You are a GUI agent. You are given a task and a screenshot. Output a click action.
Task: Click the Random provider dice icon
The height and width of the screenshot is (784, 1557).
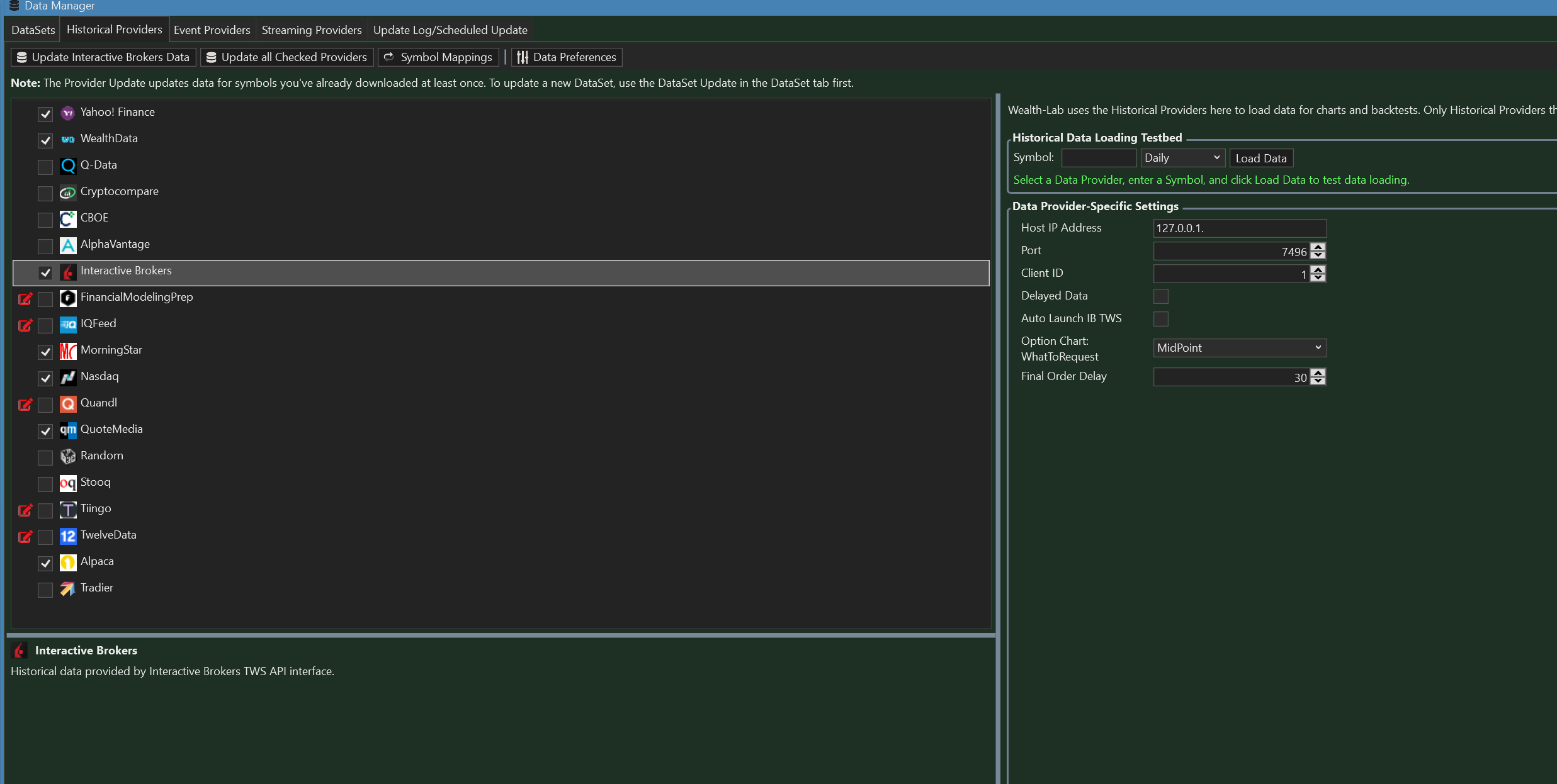point(67,456)
